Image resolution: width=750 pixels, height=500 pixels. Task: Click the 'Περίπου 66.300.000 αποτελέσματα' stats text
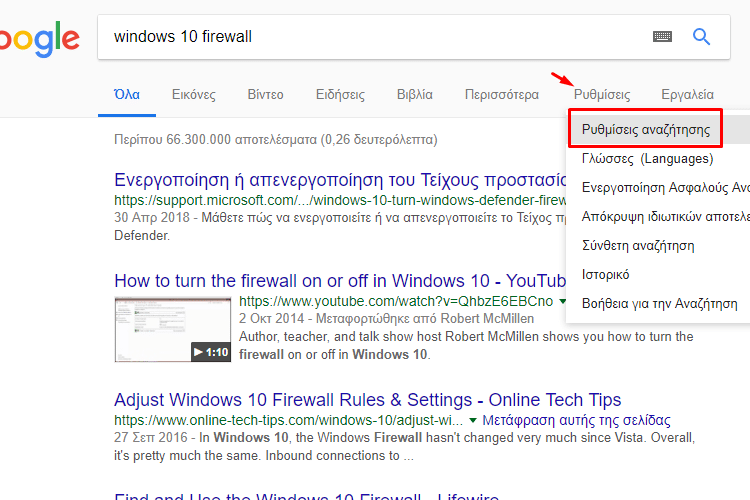coord(276,139)
